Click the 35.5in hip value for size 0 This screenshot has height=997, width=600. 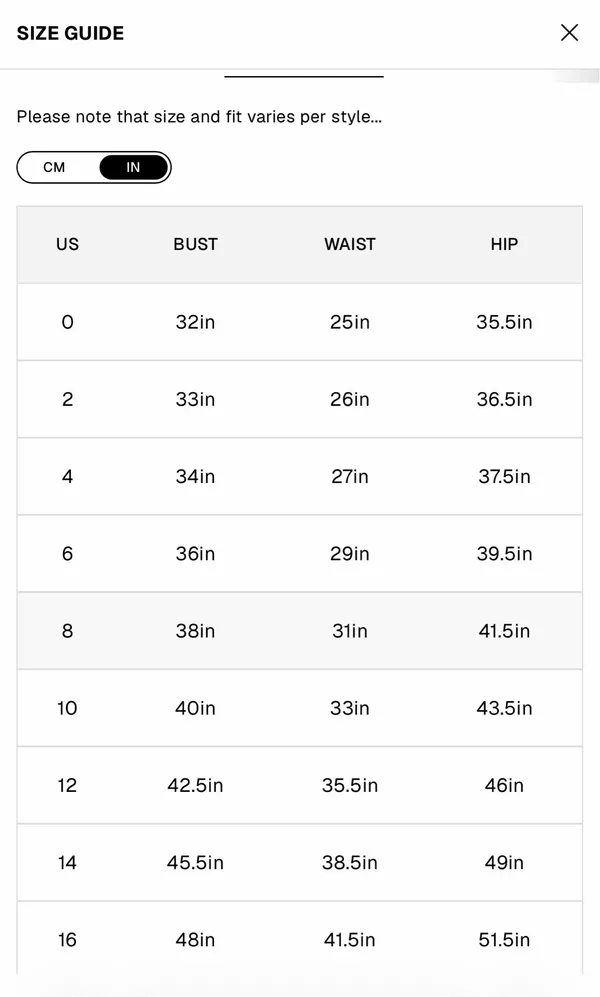click(x=504, y=322)
